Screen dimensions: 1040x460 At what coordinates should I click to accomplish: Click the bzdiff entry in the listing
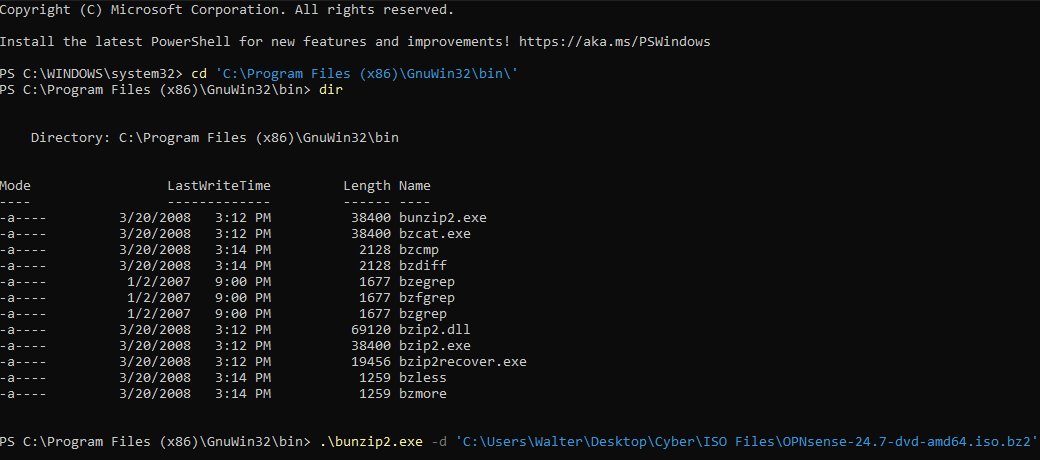tap(423, 265)
